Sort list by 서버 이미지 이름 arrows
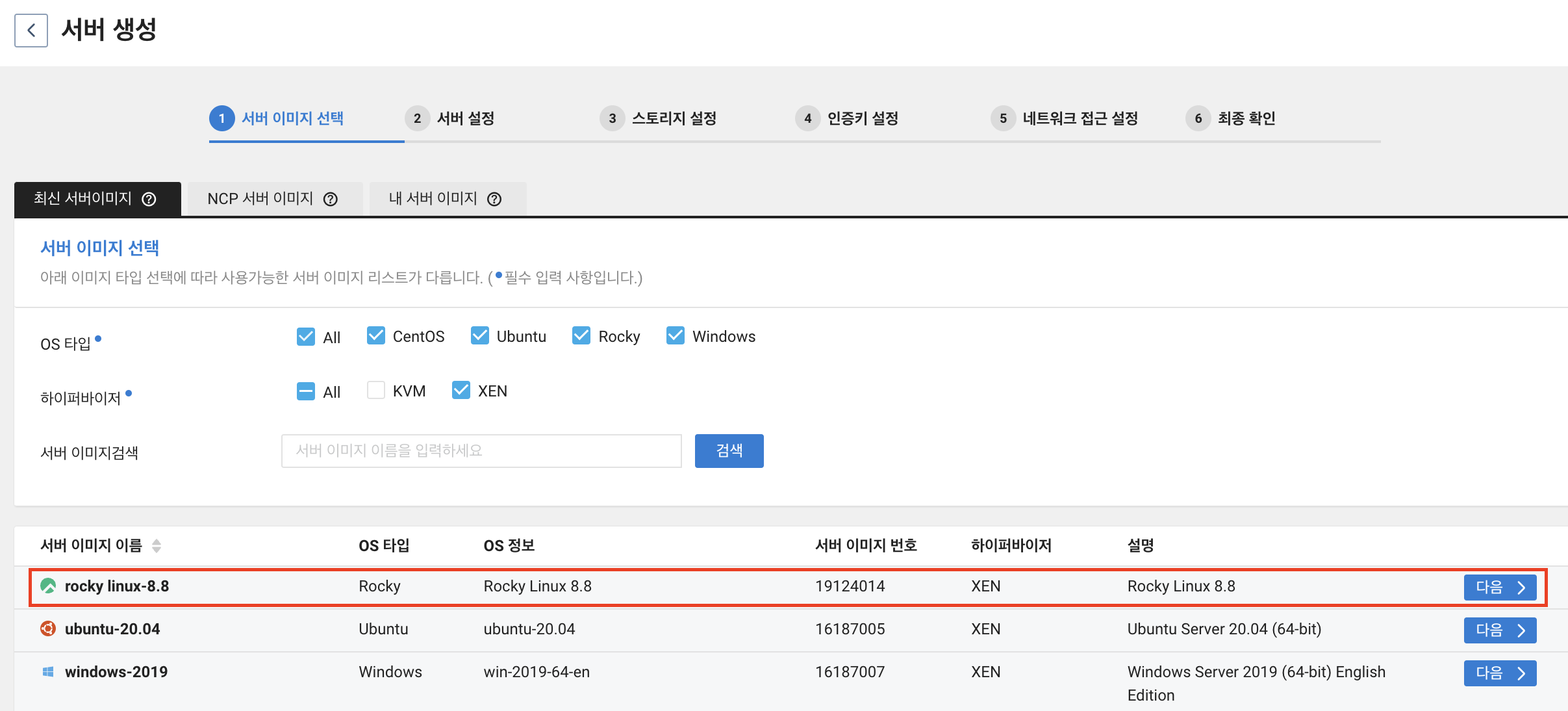Image resolution: width=1568 pixels, height=711 pixels. click(x=157, y=545)
